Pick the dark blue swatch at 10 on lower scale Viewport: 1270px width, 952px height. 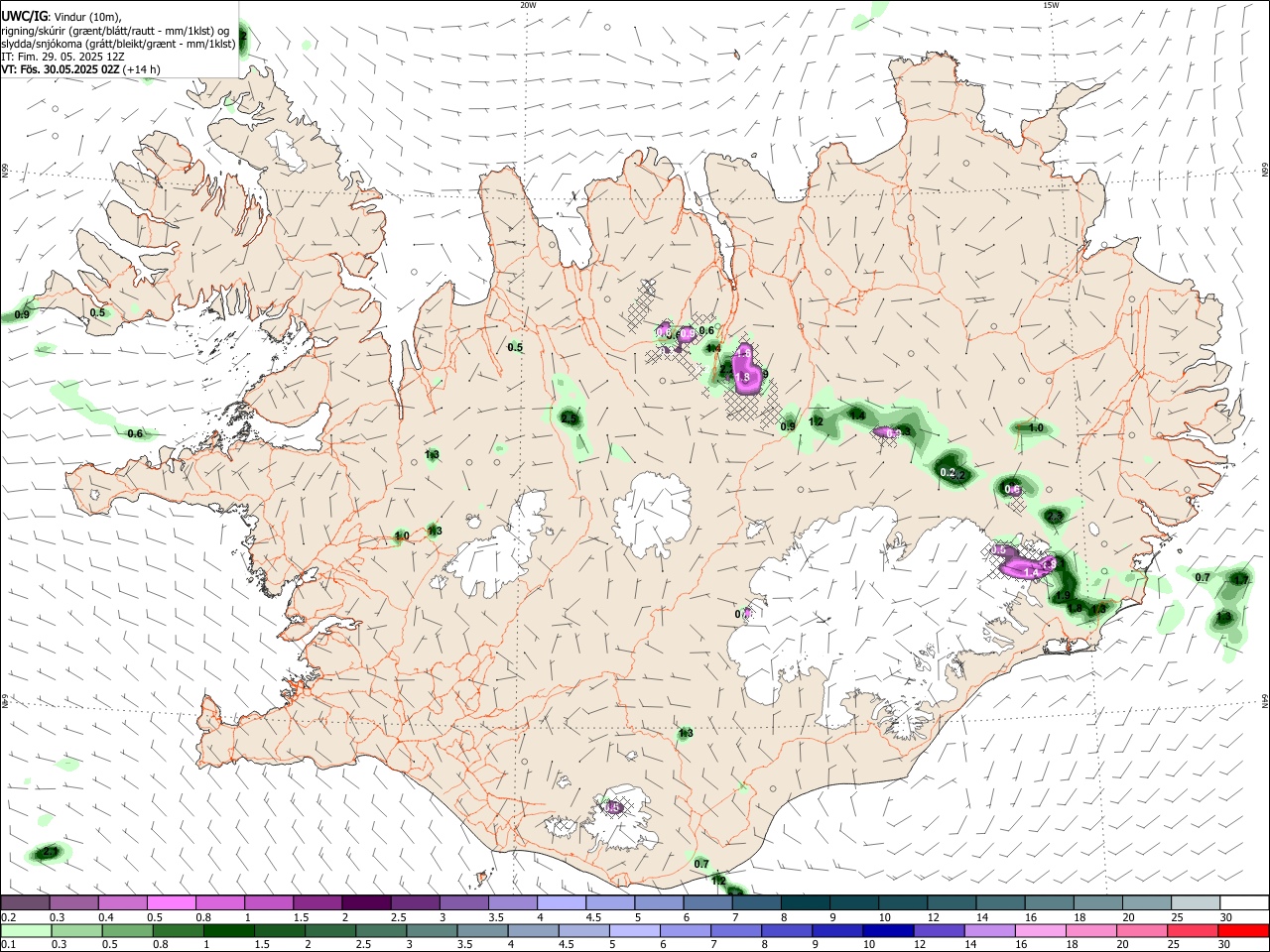(x=886, y=931)
